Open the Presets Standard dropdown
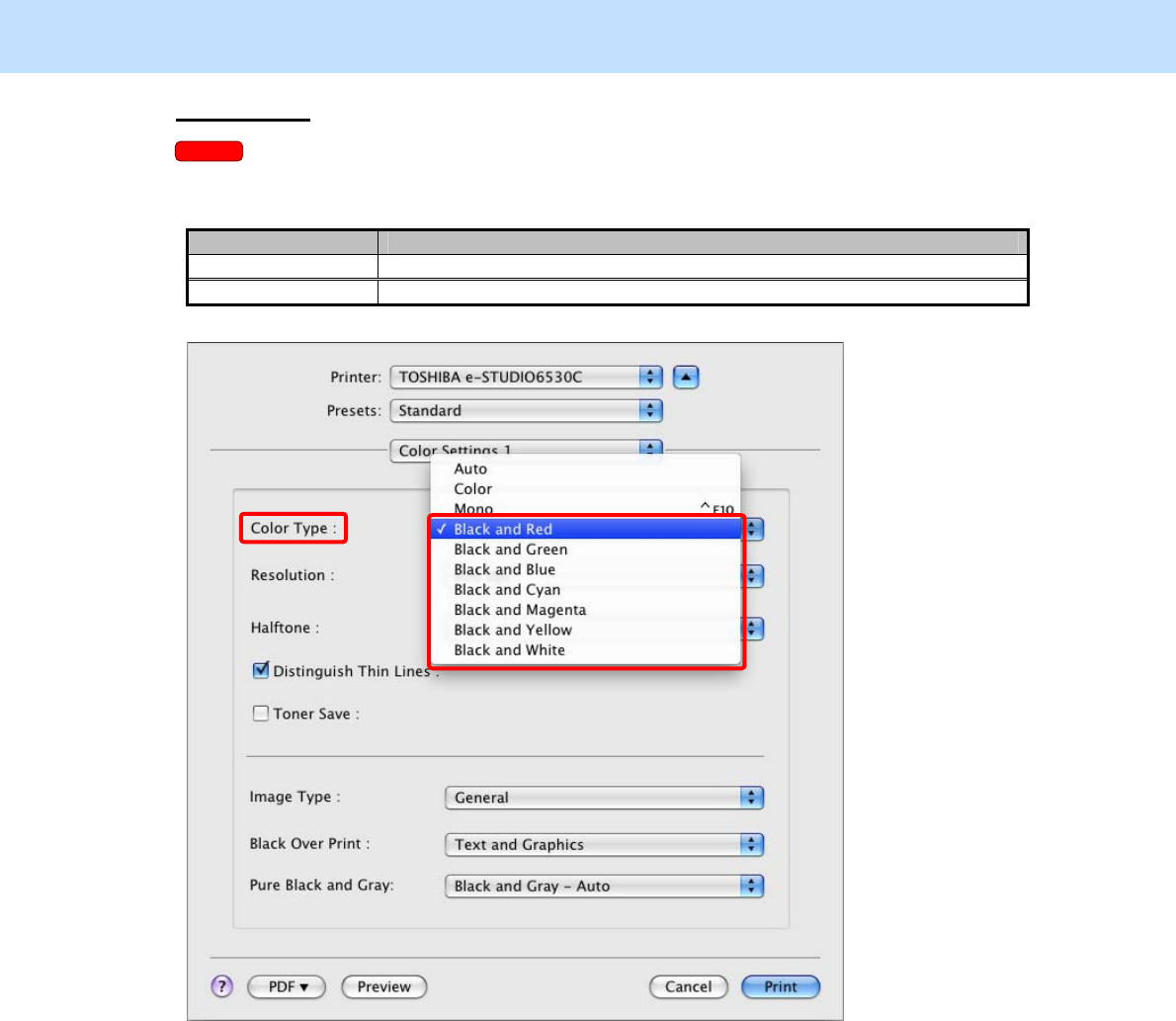 [527, 410]
